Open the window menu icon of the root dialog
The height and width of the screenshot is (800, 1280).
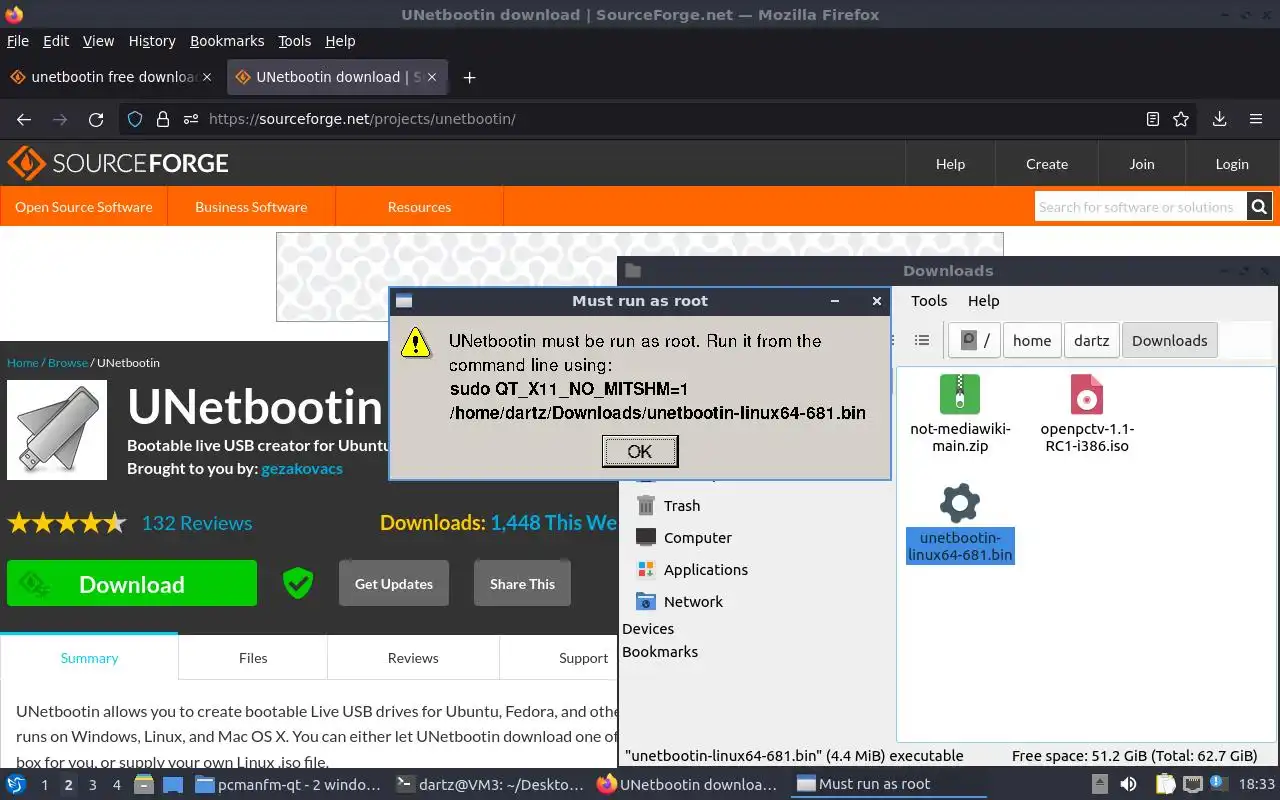[404, 301]
